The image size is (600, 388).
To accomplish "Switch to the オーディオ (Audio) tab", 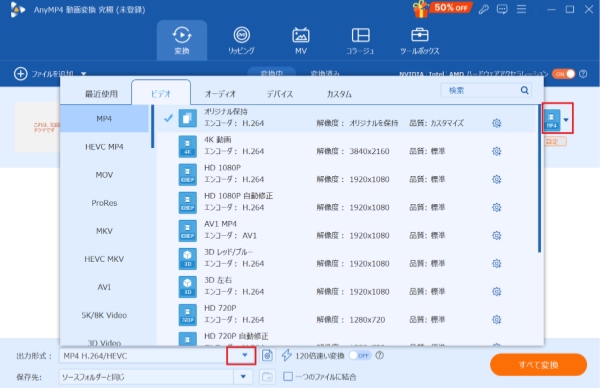I will (x=220, y=94).
